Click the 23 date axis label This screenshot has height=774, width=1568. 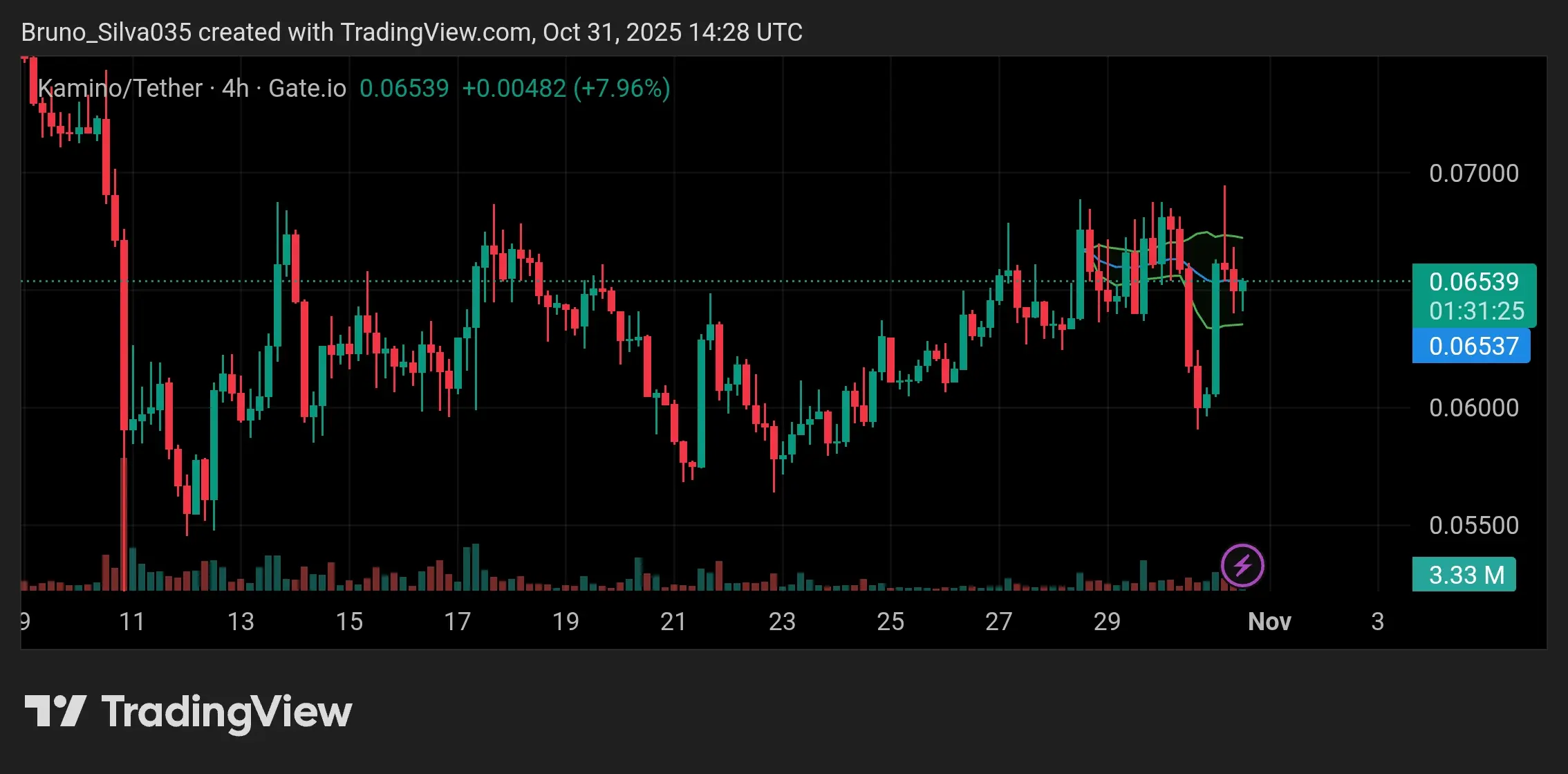(x=782, y=621)
